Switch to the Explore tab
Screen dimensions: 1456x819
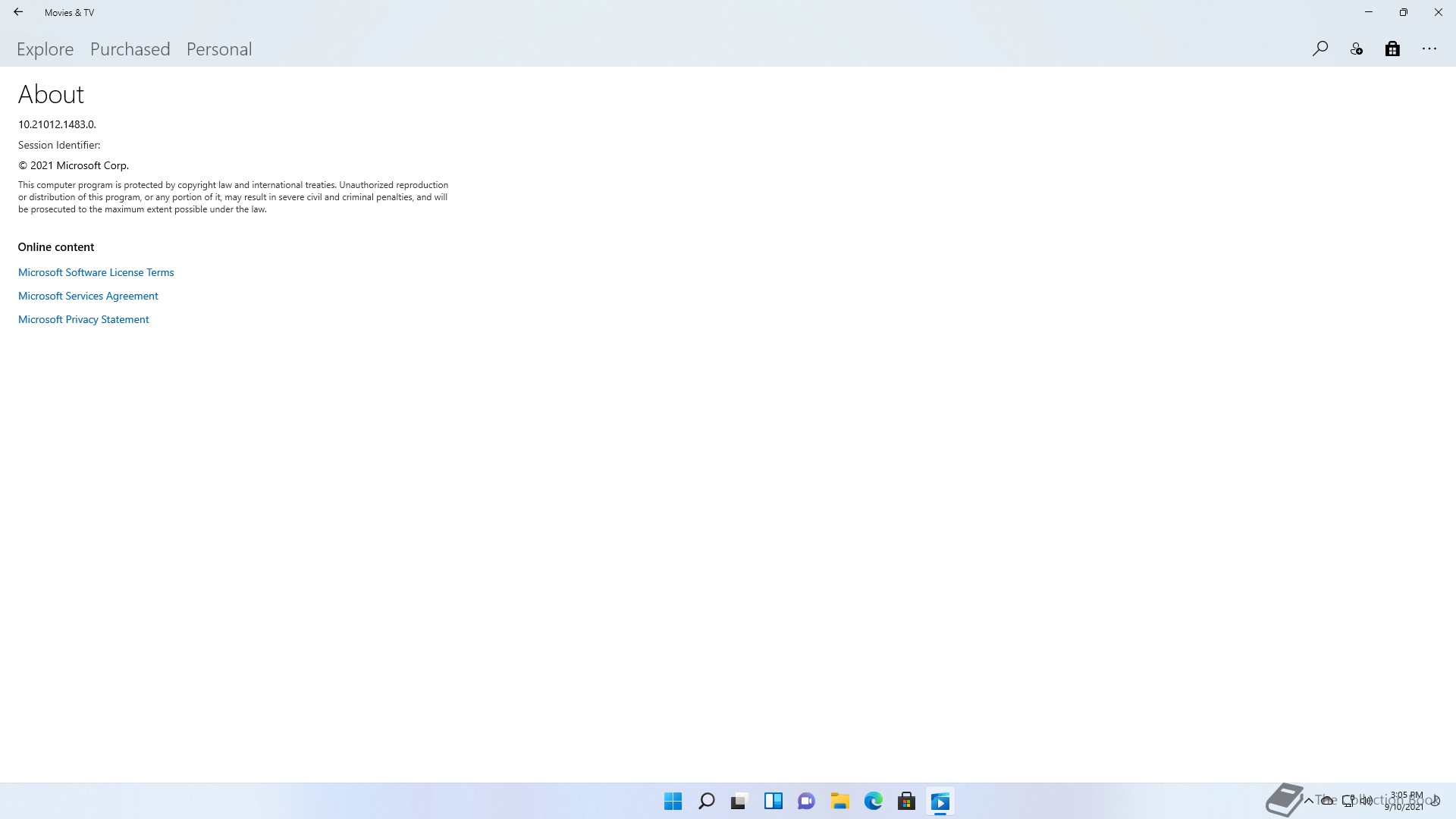[x=45, y=49]
